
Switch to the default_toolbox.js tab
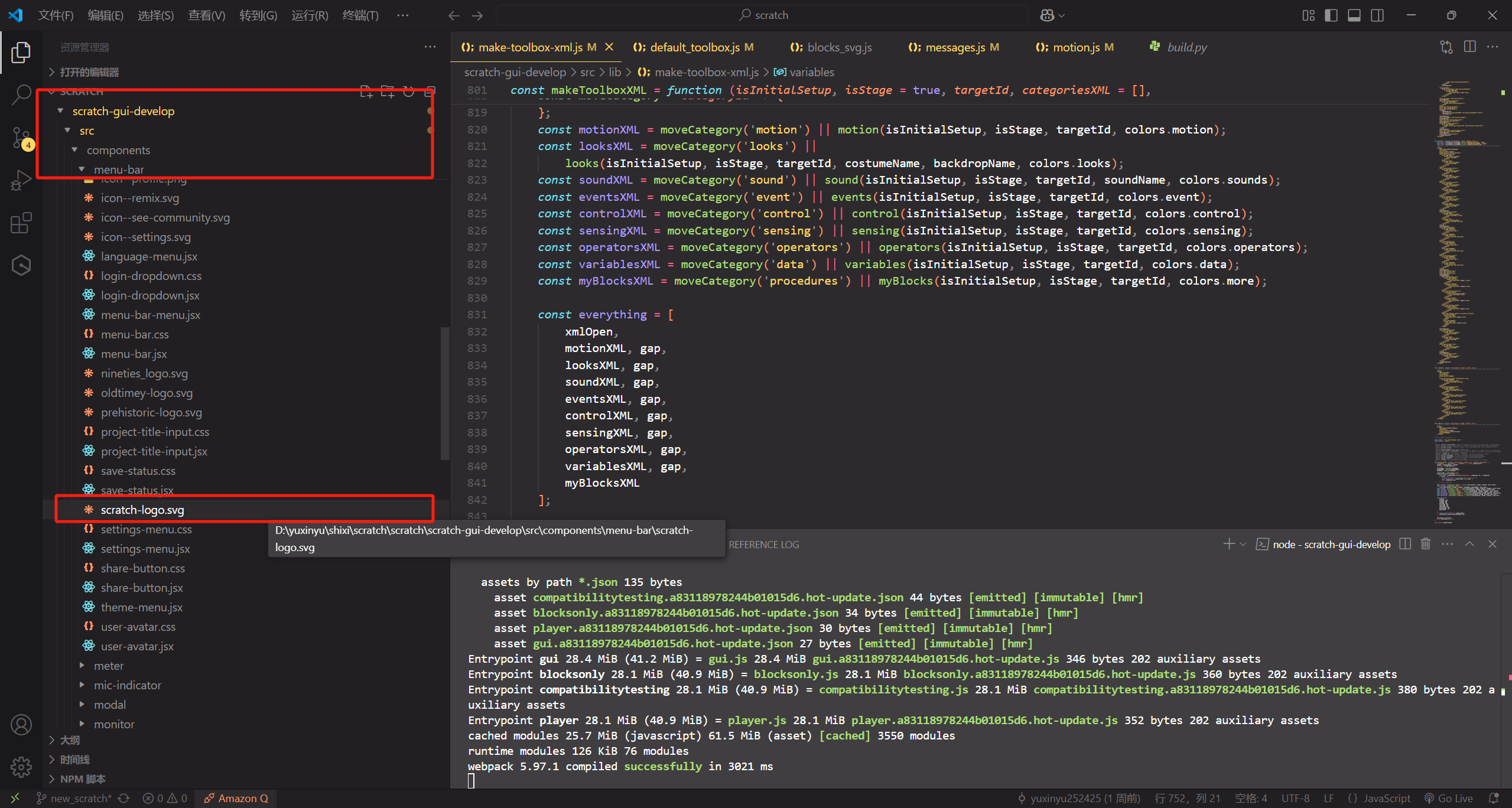point(694,47)
